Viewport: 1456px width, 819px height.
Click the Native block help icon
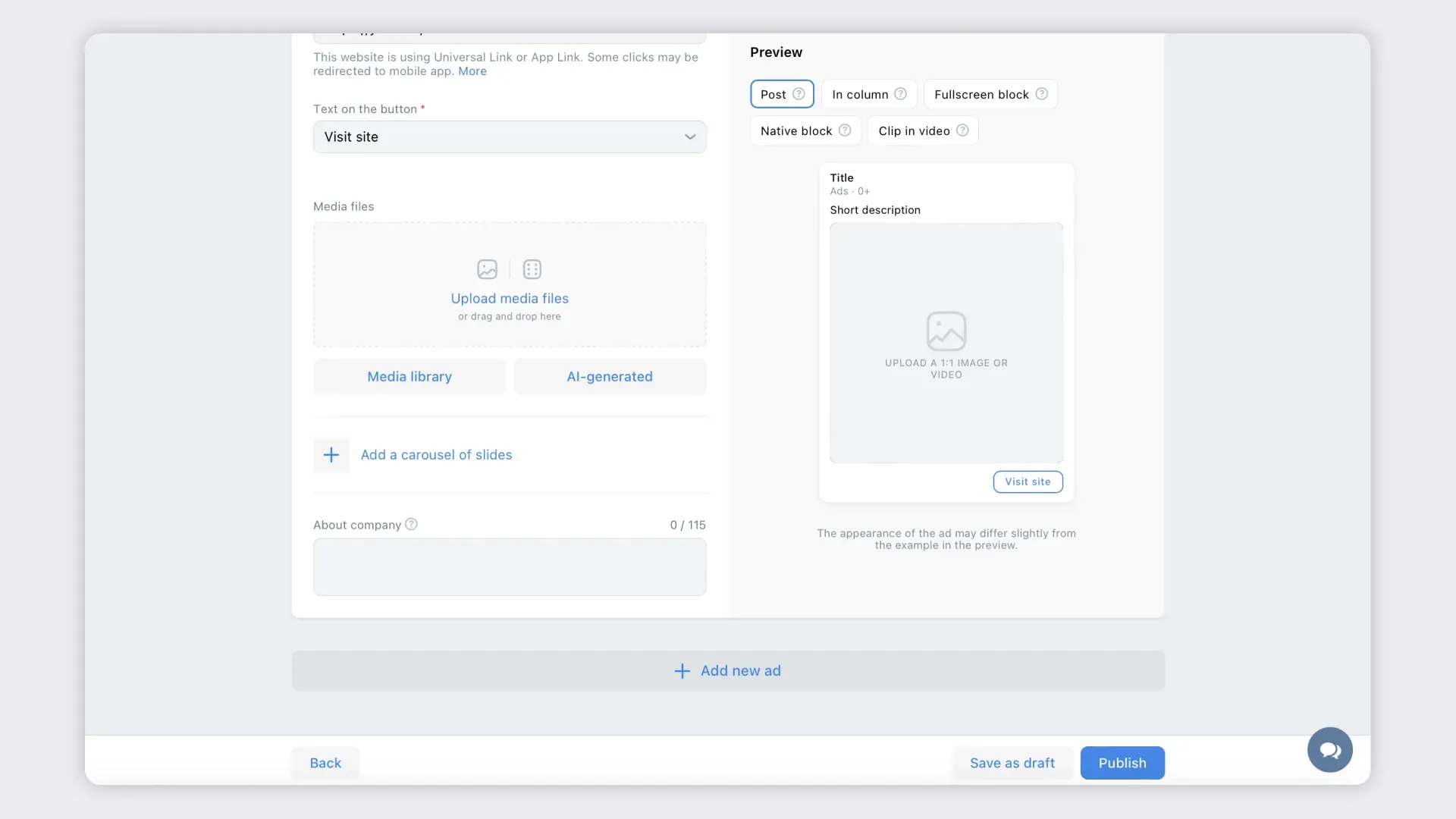point(844,130)
